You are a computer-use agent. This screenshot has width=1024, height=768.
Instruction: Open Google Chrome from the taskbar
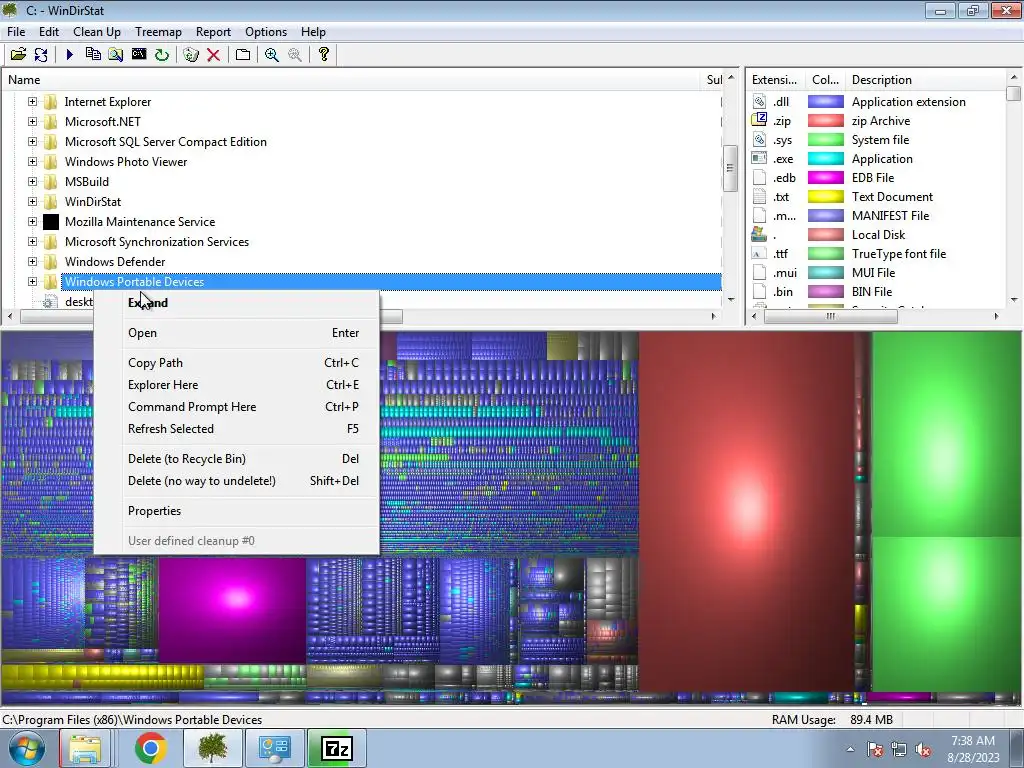150,748
